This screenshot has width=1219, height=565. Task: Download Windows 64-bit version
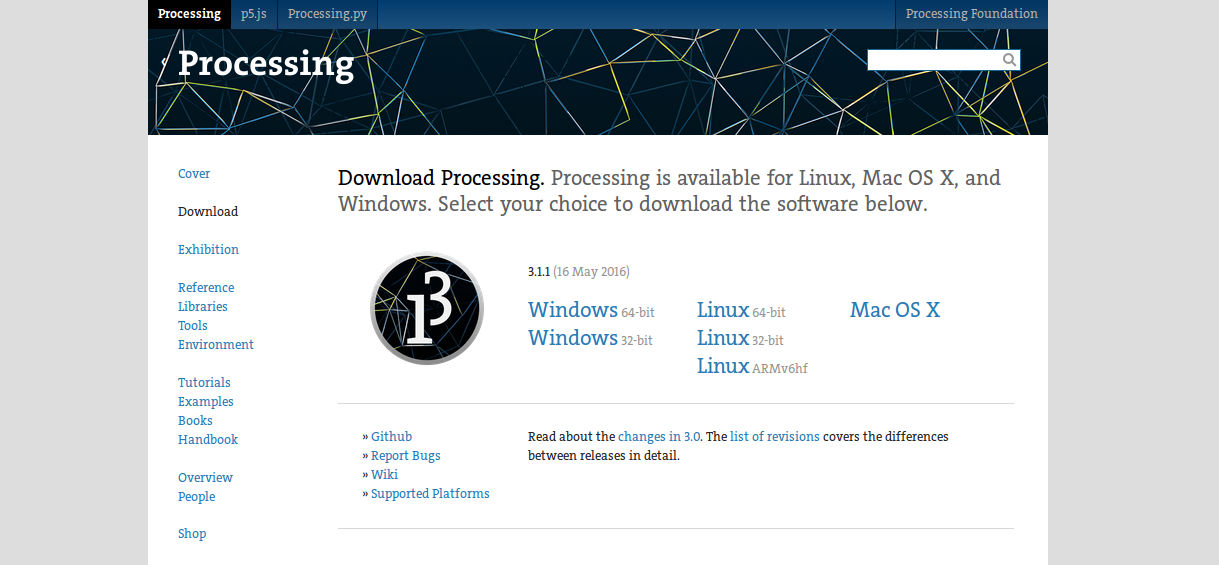(x=591, y=310)
